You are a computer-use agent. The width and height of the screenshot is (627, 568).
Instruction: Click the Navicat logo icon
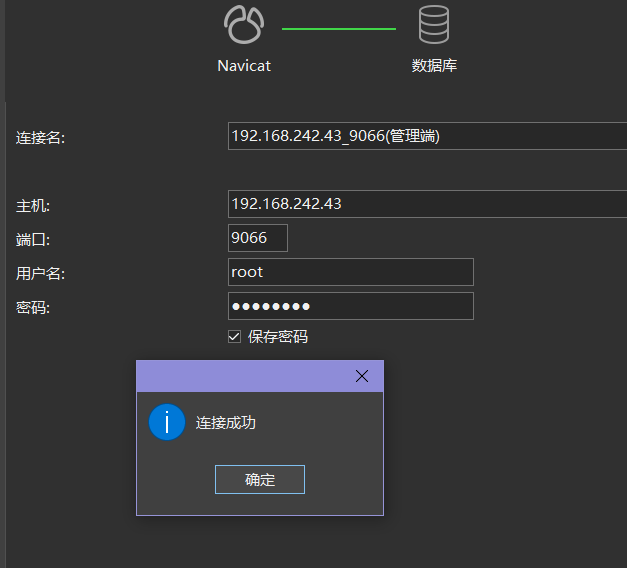[x=244, y=24]
